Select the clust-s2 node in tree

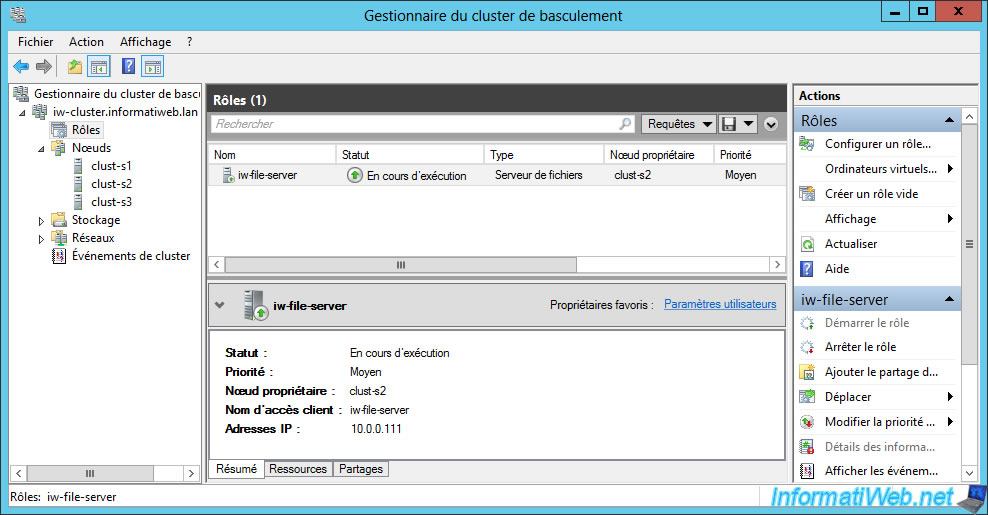point(111,184)
